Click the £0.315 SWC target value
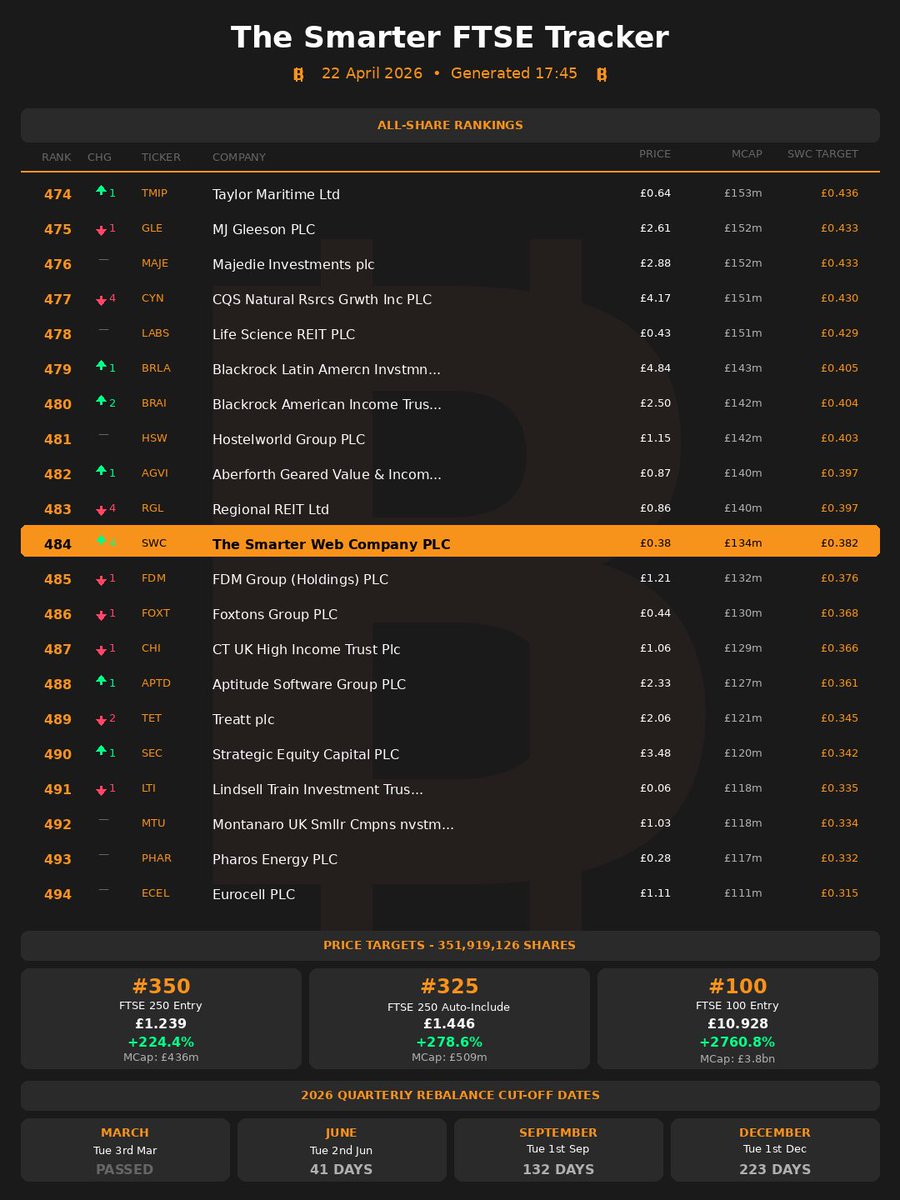This screenshot has width=900, height=1200. [x=839, y=893]
